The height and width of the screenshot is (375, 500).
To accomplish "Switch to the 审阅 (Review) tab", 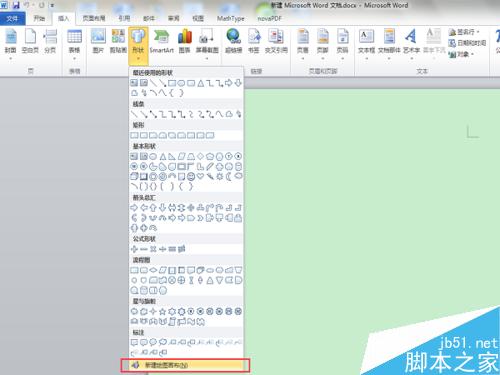I will (173, 18).
